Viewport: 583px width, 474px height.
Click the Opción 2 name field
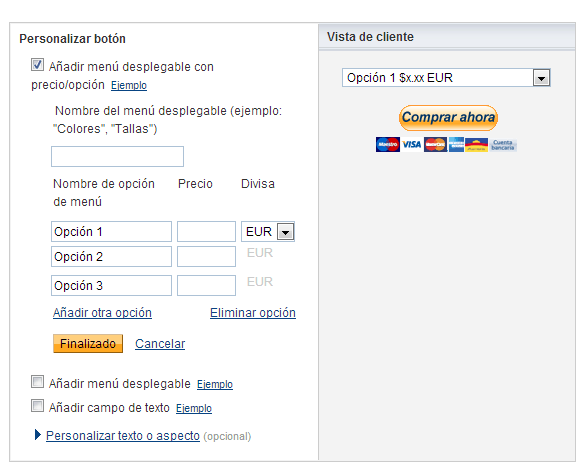point(111,257)
